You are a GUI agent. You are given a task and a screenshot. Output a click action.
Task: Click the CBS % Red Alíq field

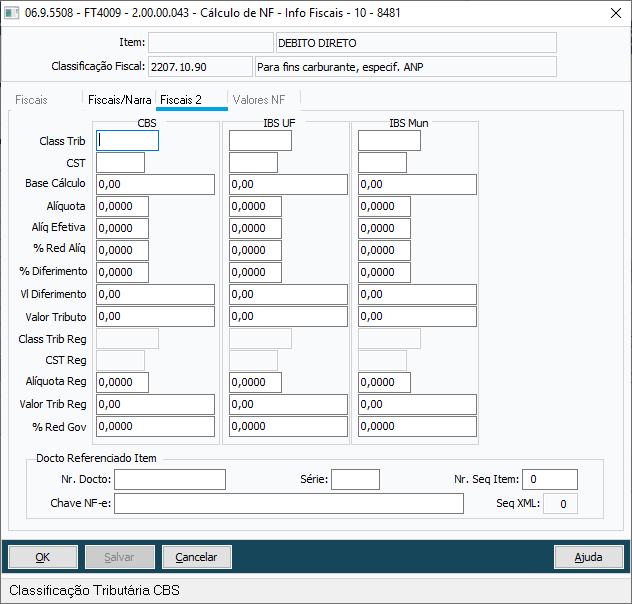click(123, 250)
